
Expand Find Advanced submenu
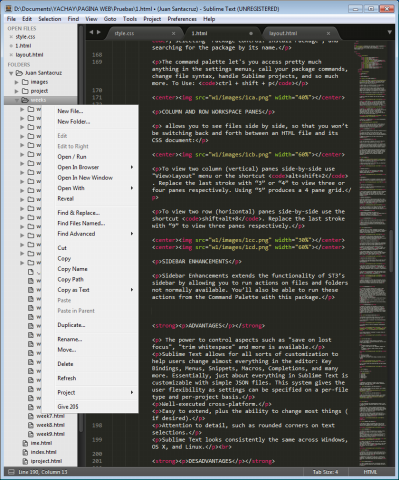[x=132, y=234]
